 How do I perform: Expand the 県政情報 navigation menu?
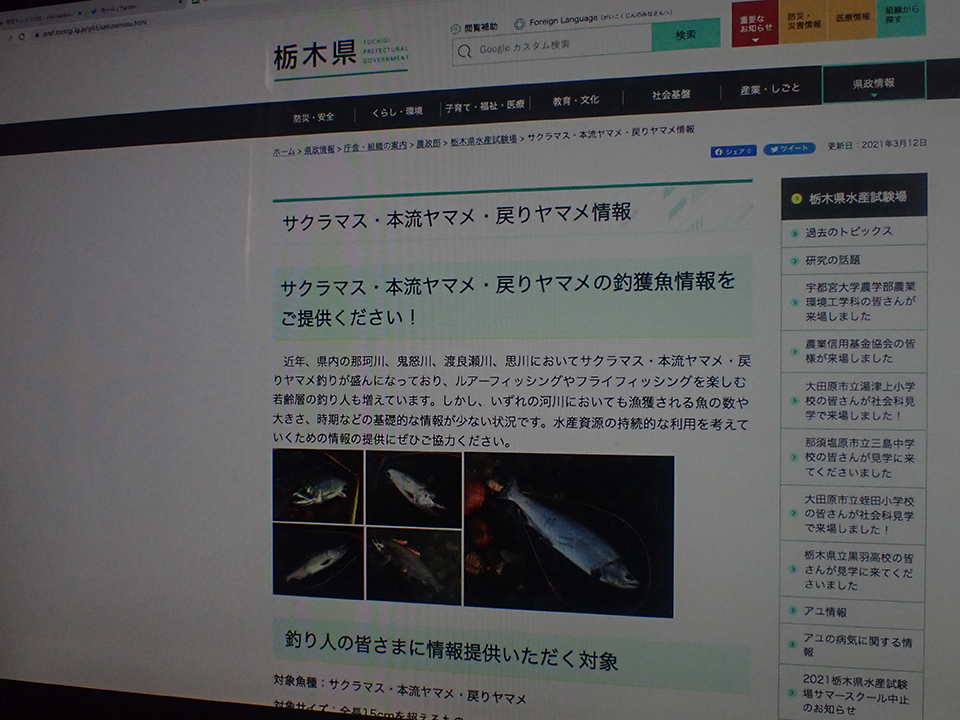pos(873,84)
